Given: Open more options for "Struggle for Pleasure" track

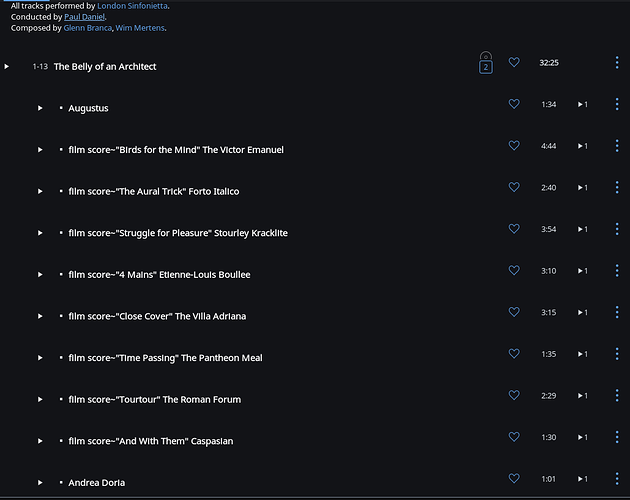Looking at the screenshot, I should pos(617,229).
